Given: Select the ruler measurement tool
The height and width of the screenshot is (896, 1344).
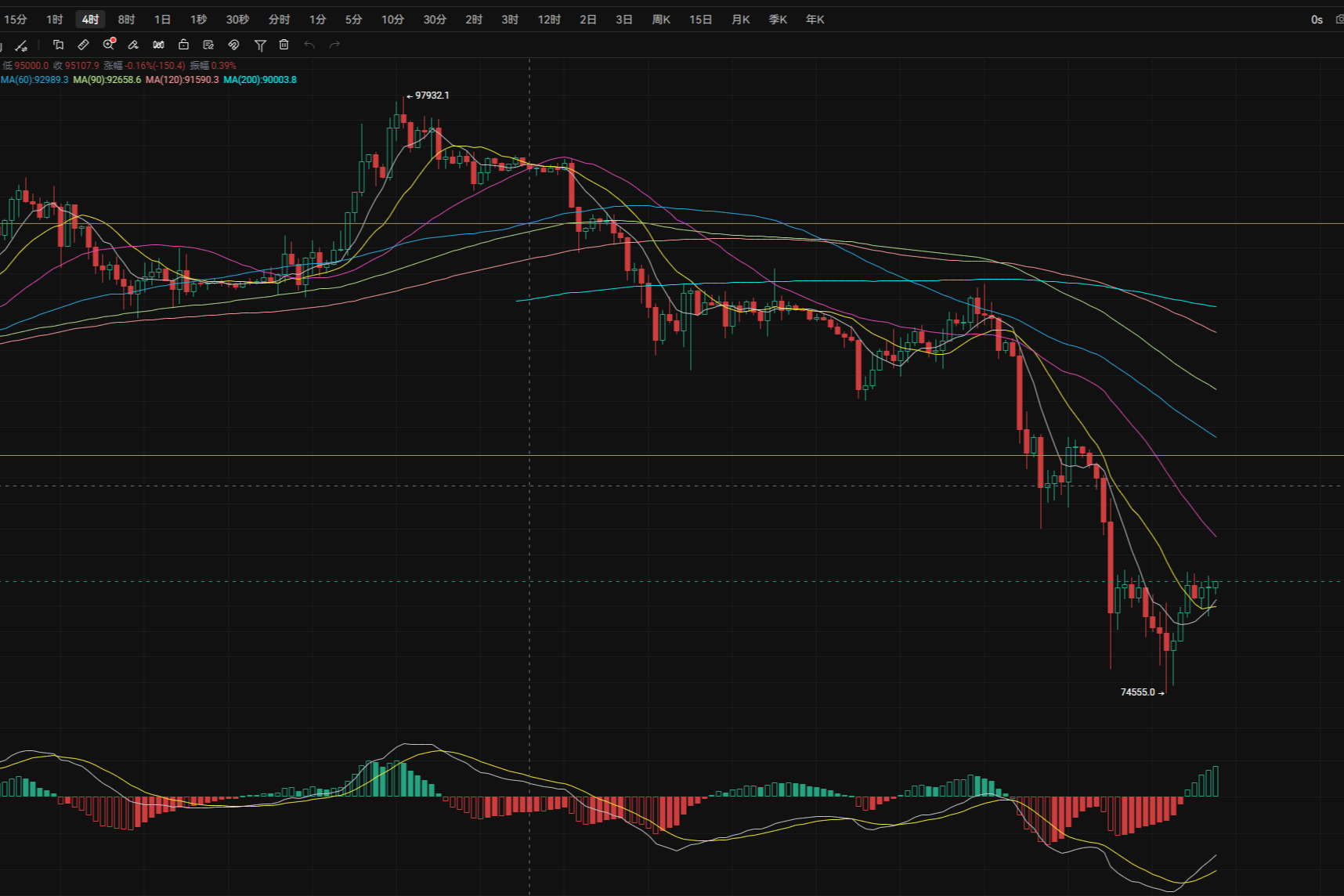Looking at the screenshot, I should [x=84, y=45].
